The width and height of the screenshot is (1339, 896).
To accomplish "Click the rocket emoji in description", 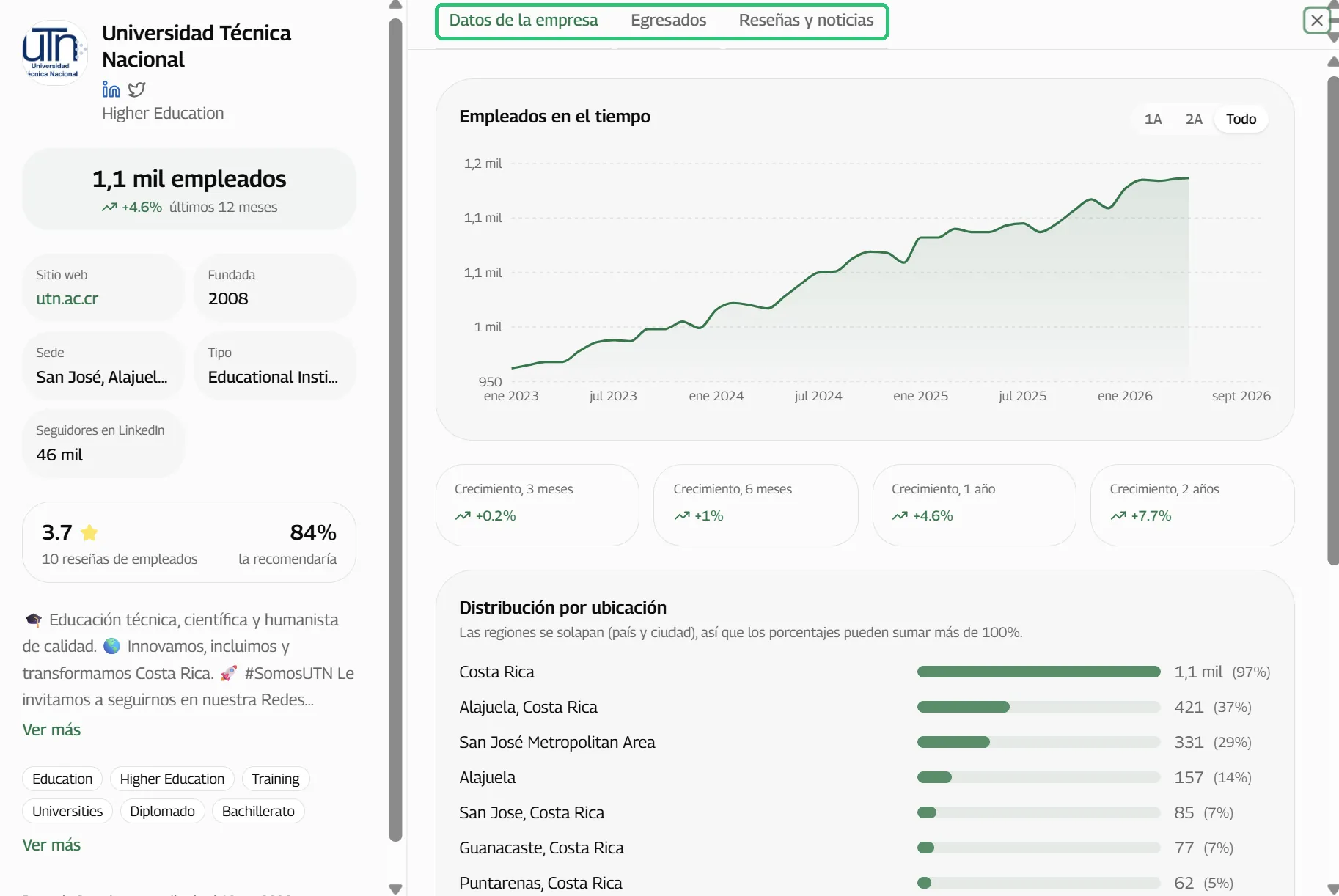I will pyautogui.click(x=229, y=673).
